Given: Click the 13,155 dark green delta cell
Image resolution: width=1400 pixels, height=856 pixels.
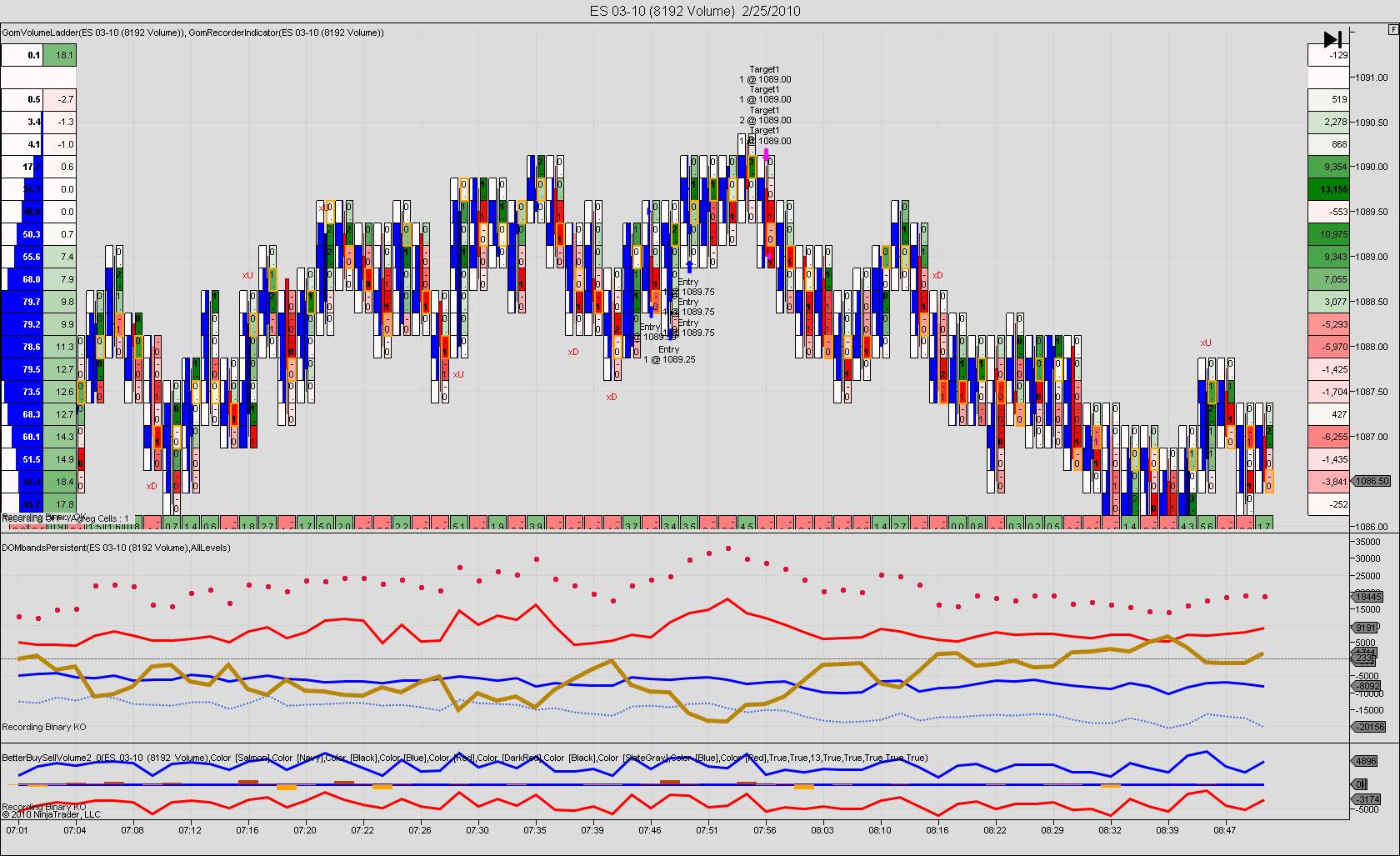Looking at the screenshot, I should 1328,189.
